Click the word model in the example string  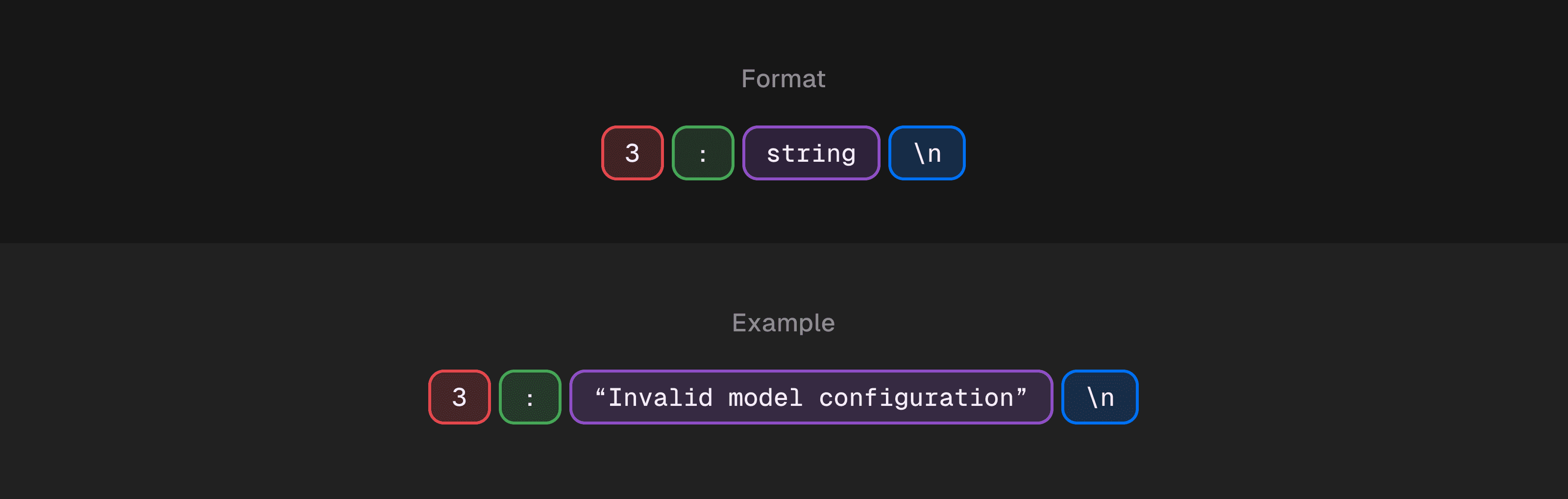[x=765, y=398]
